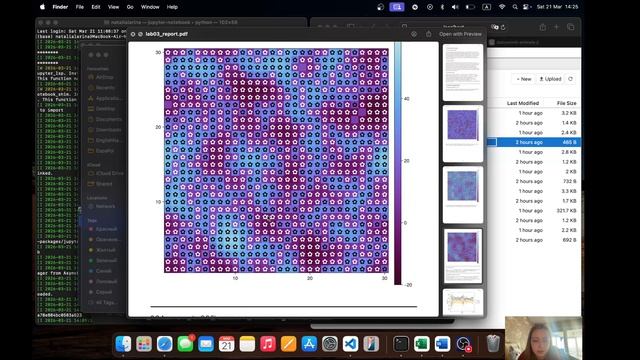Click the Quick Look markup icon
The height and width of the screenshot is (360, 640).
(x=414, y=34)
